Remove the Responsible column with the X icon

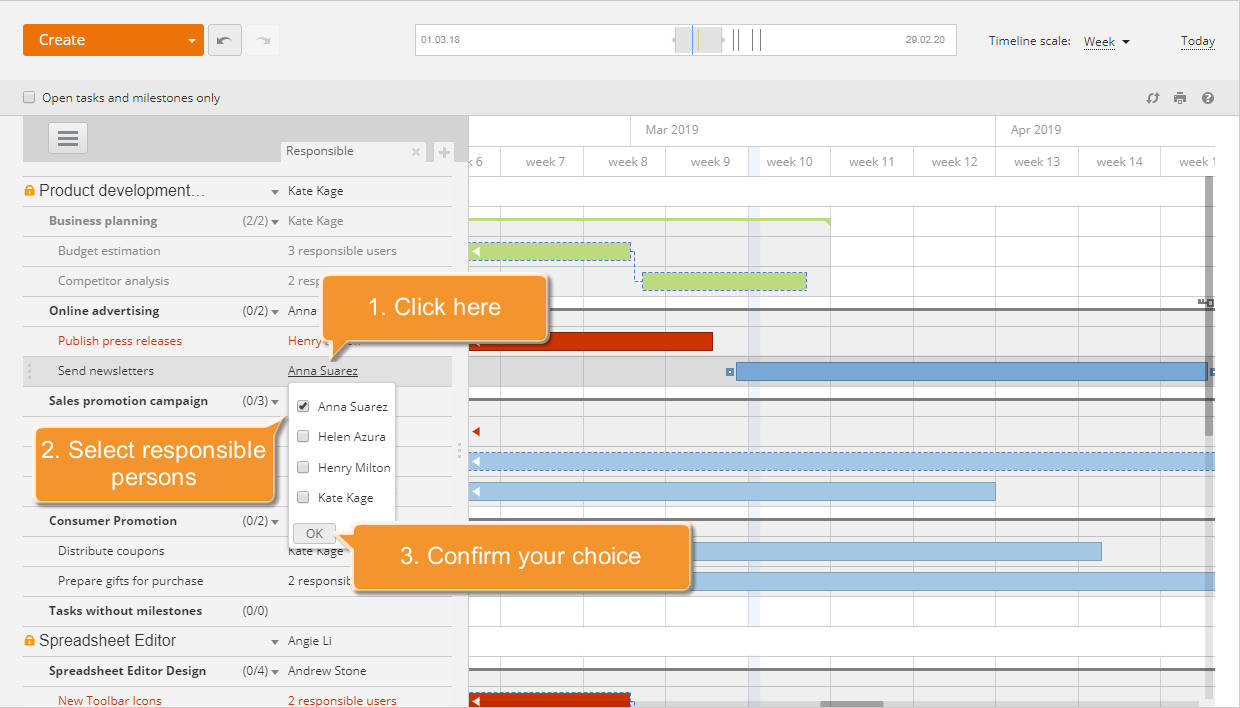tap(416, 151)
